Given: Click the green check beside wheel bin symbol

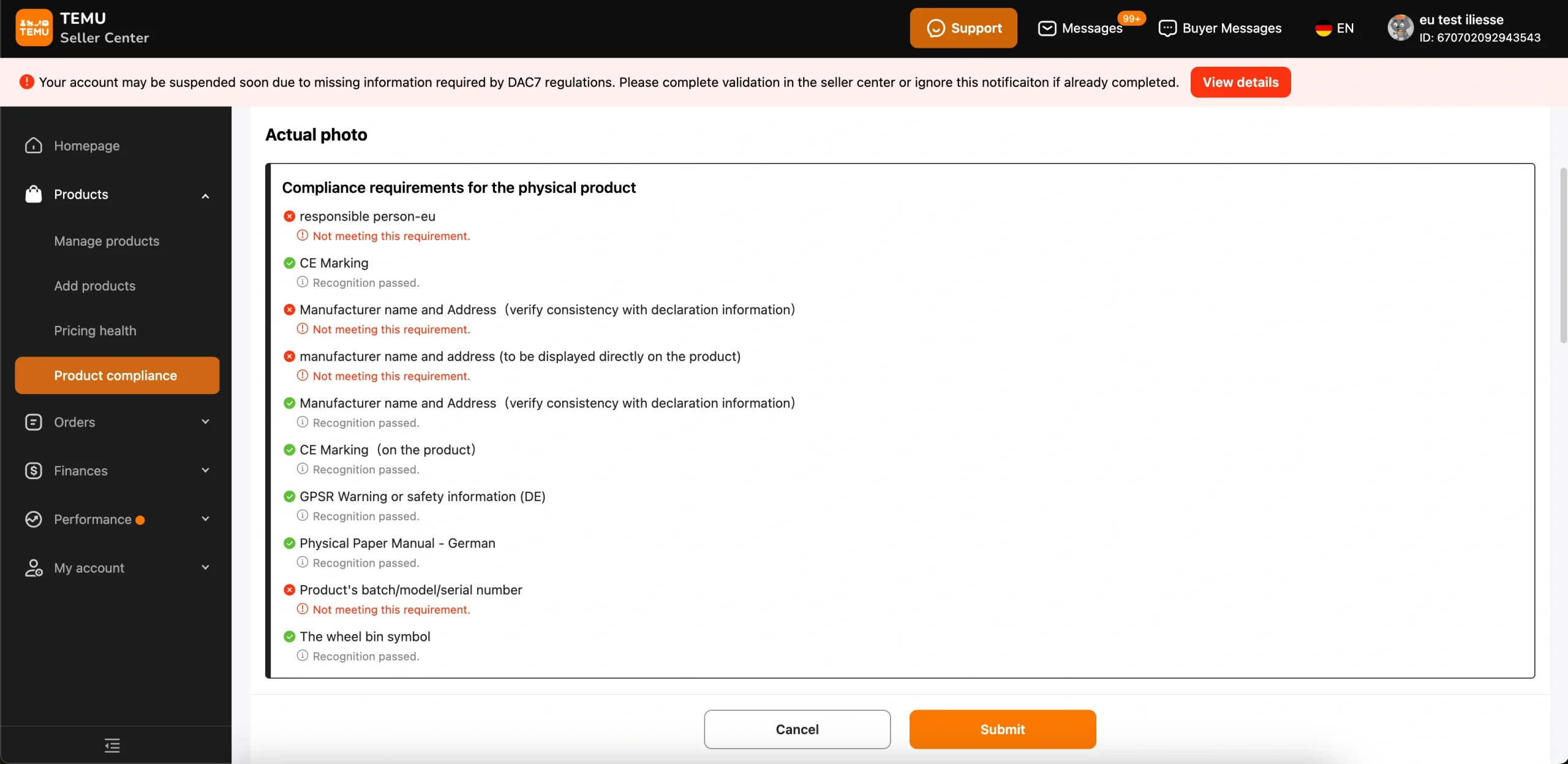Looking at the screenshot, I should (x=290, y=637).
